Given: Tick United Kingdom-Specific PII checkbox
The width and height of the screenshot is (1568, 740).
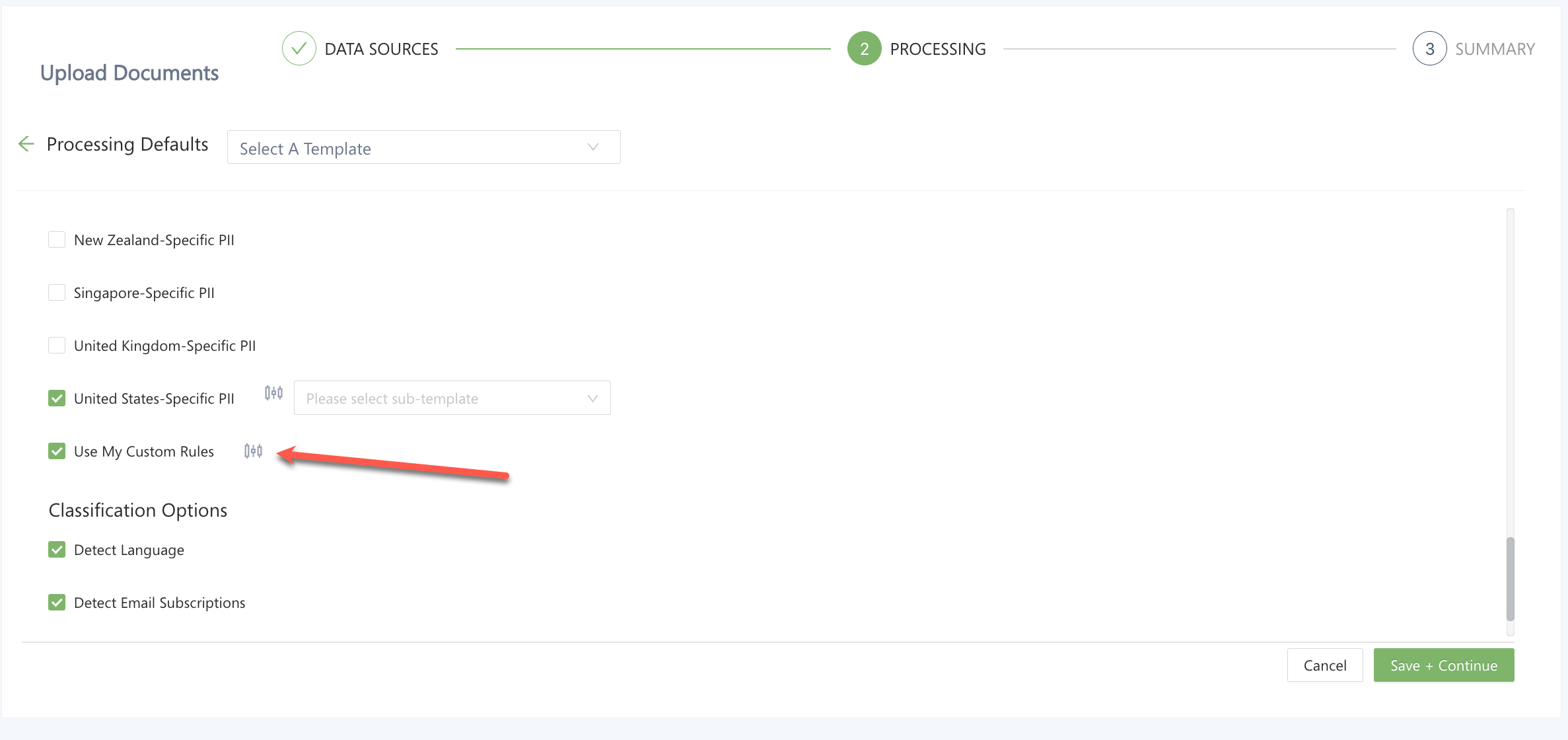Looking at the screenshot, I should pyautogui.click(x=57, y=346).
